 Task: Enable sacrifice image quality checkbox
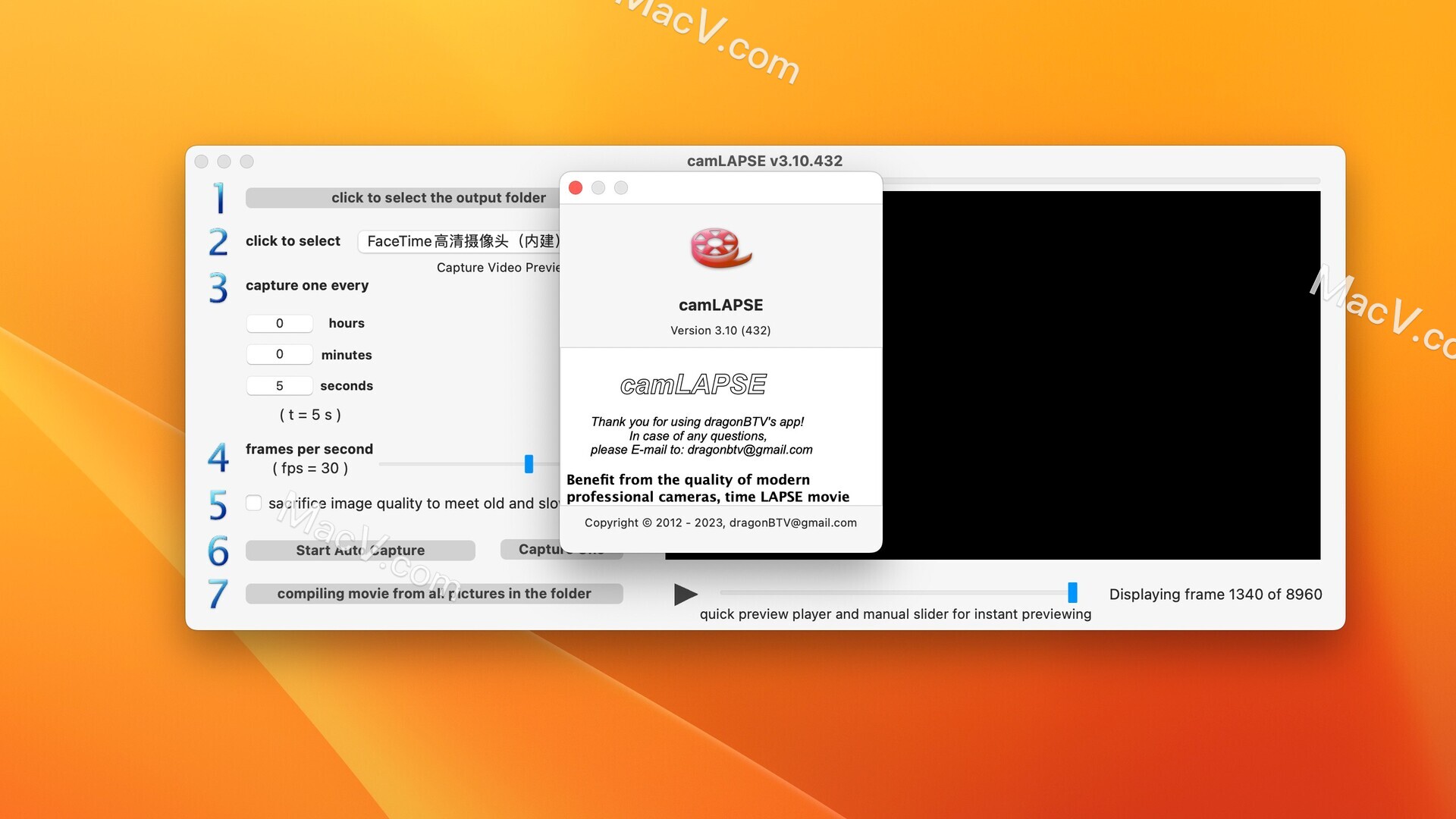[254, 503]
